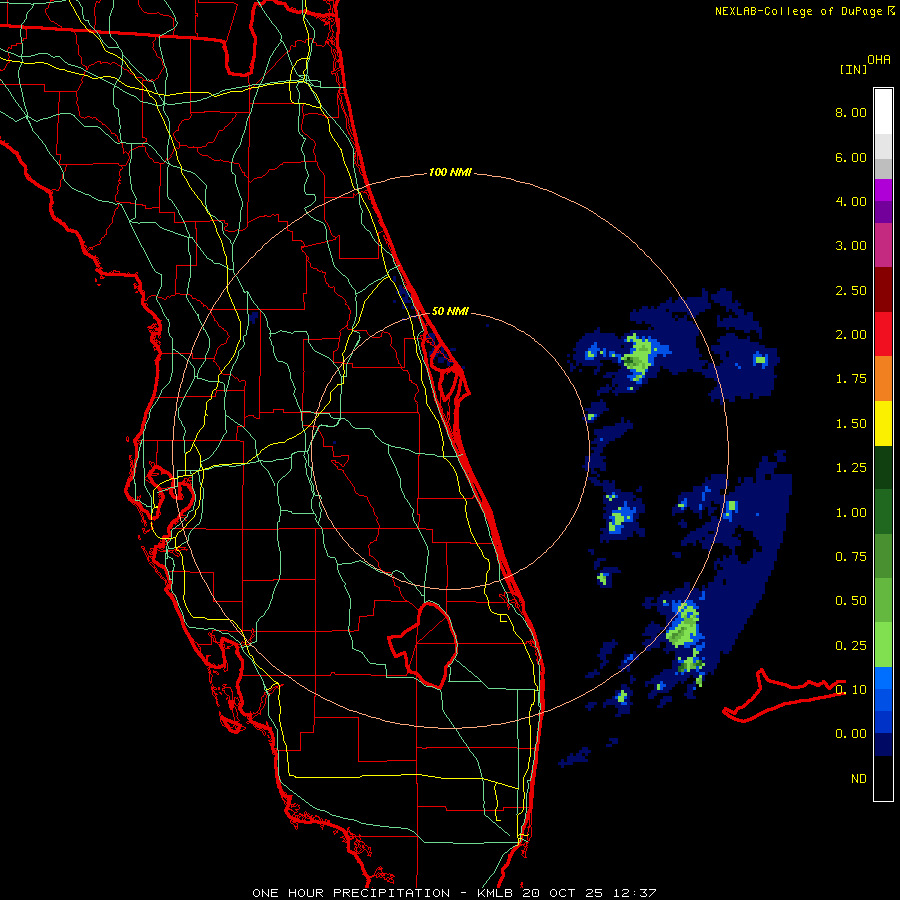Viewport: 900px width, 900px height.
Task: Click the 50 NMI range ring label
Action: (450, 311)
